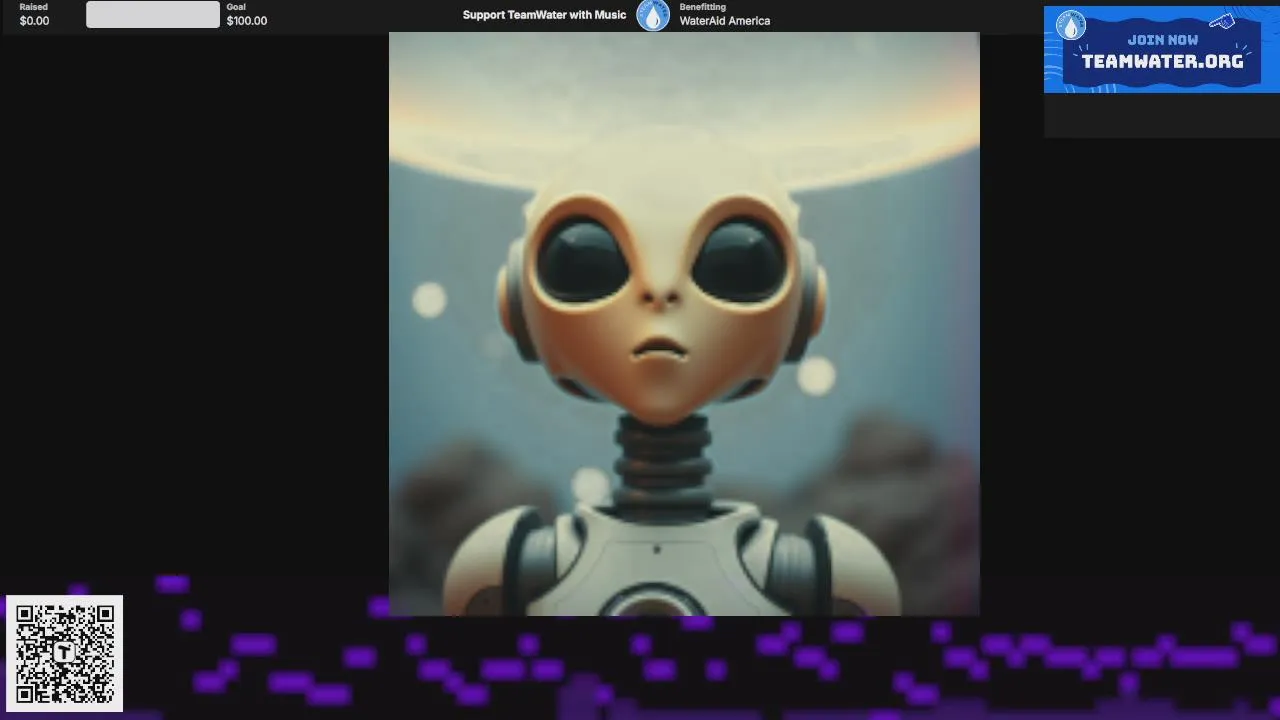Click the "WaterAid America" beneficiary text
This screenshot has width=1280, height=720.
coord(725,21)
